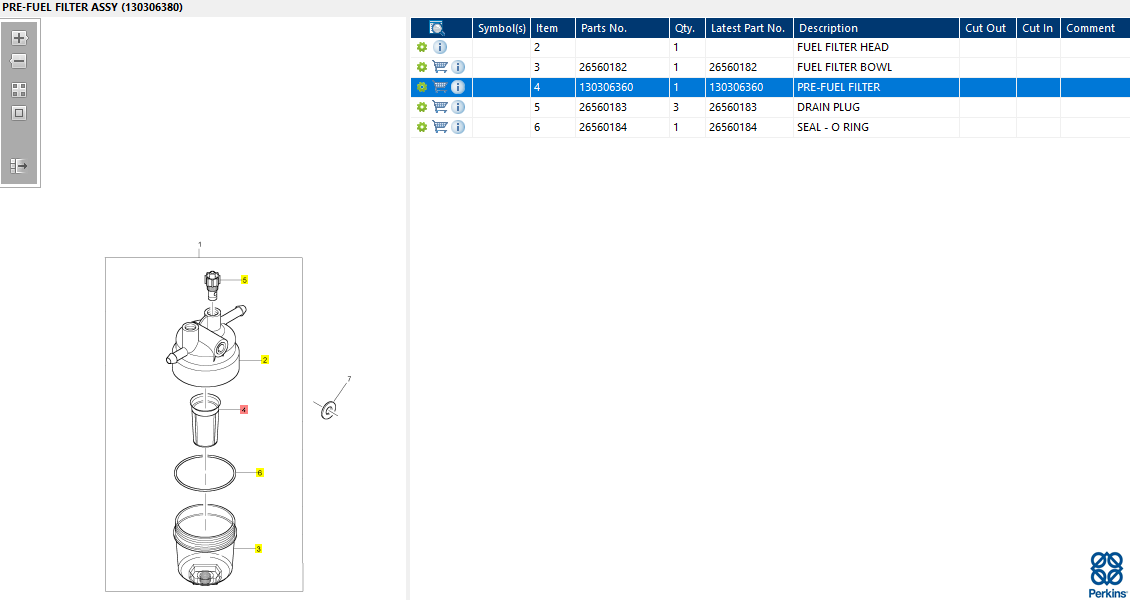Viewport: 1130px width, 600px height.
Task: Select callout 2 on the diagram
Action: click(265, 359)
